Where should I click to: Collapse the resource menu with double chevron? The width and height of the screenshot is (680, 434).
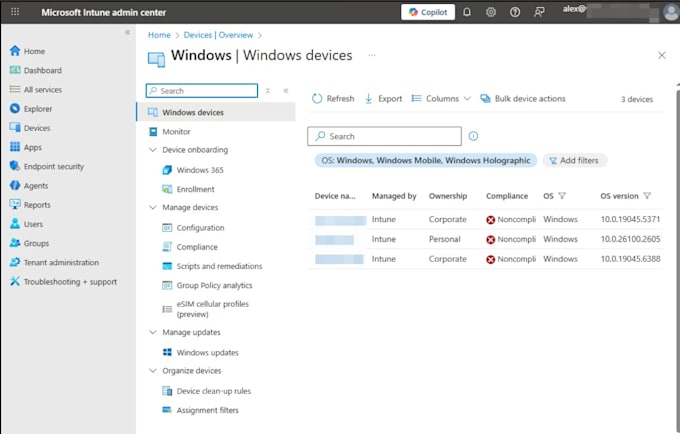coord(286,91)
